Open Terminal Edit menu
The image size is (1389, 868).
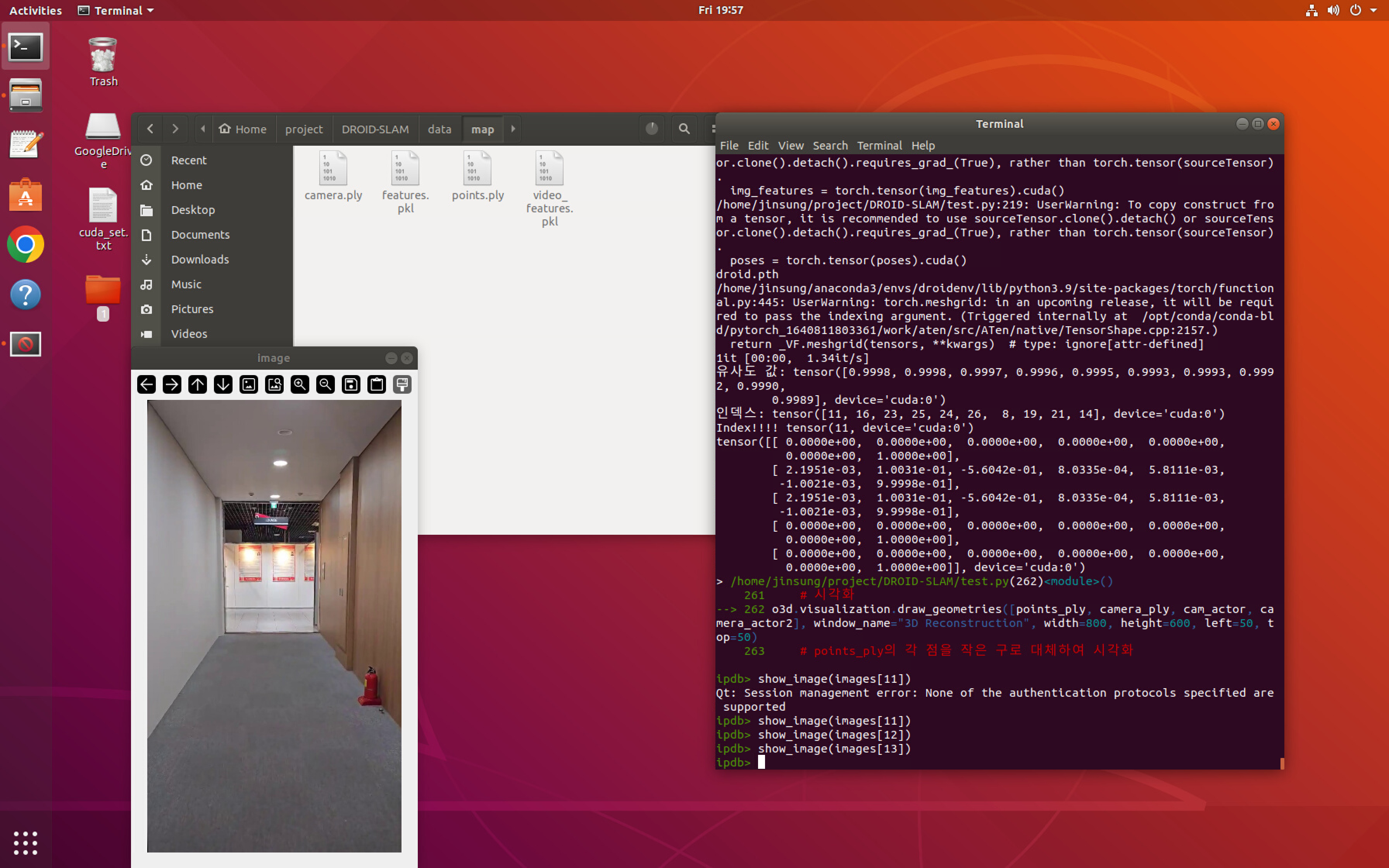[x=758, y=146]
